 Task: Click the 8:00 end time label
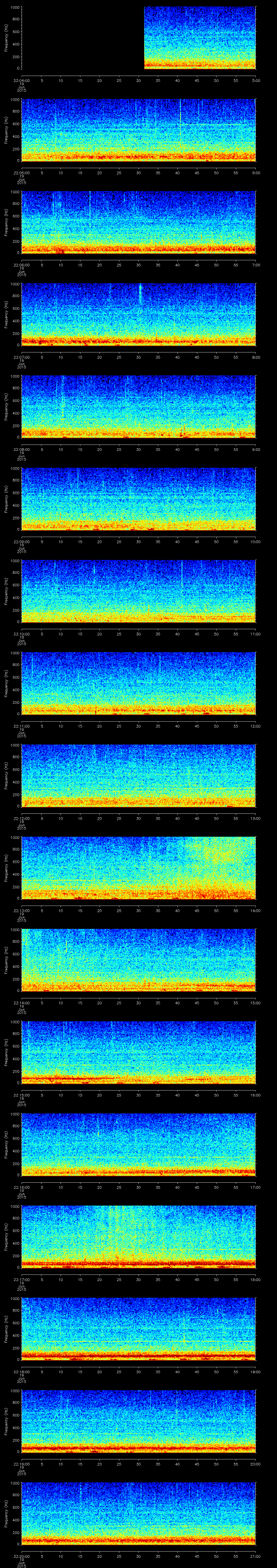click(x=256, y=357)
